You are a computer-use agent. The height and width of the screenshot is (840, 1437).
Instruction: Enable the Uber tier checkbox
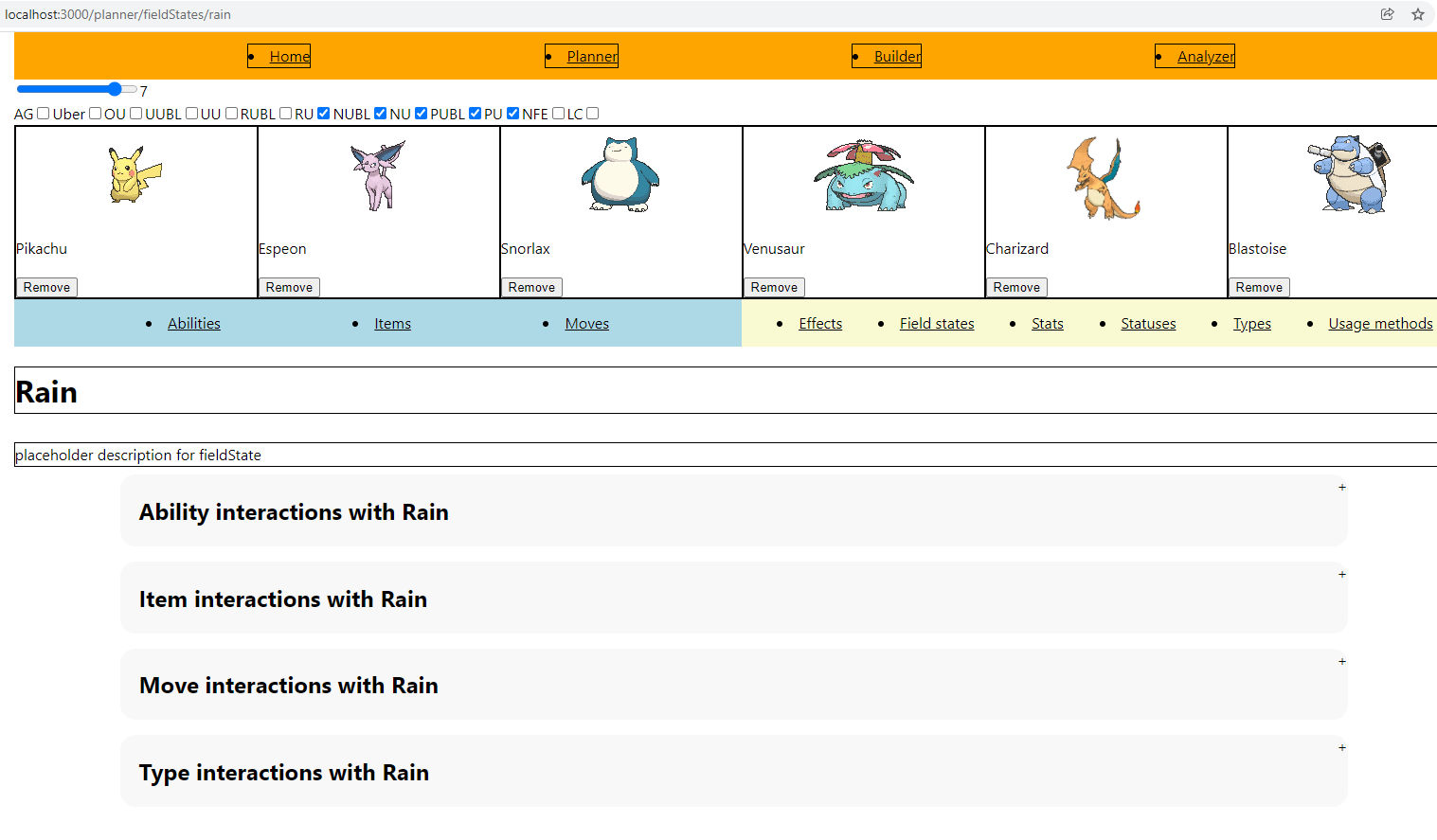[x=95, y=114]
